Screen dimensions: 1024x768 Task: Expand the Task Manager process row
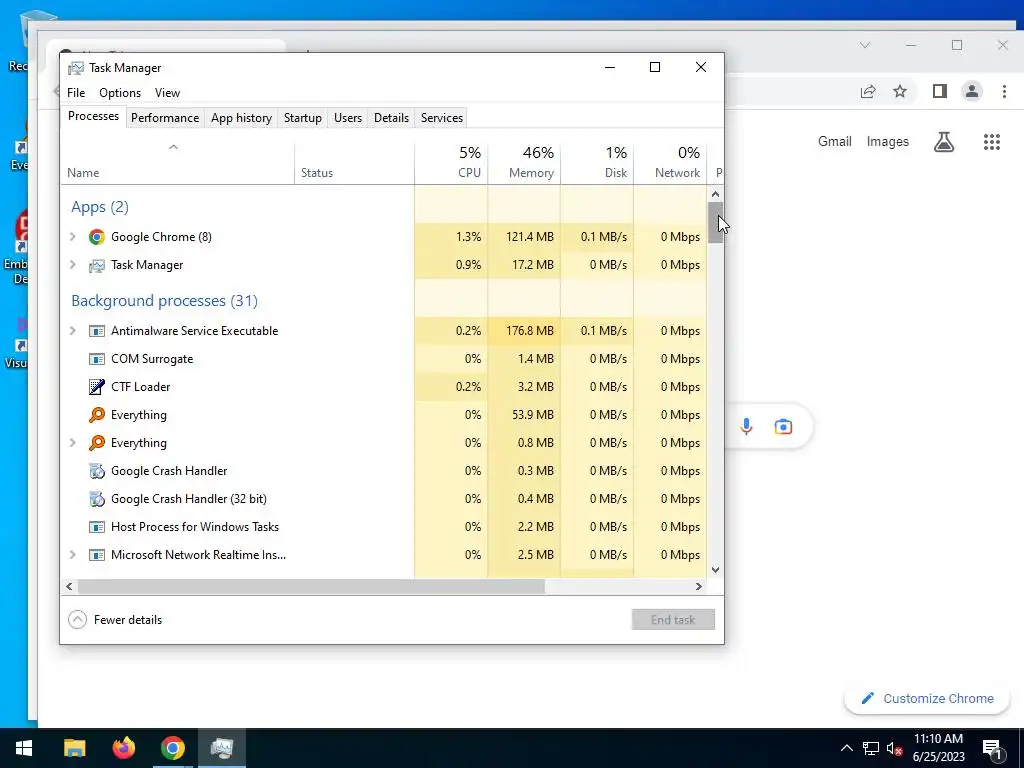coord(72,265)
